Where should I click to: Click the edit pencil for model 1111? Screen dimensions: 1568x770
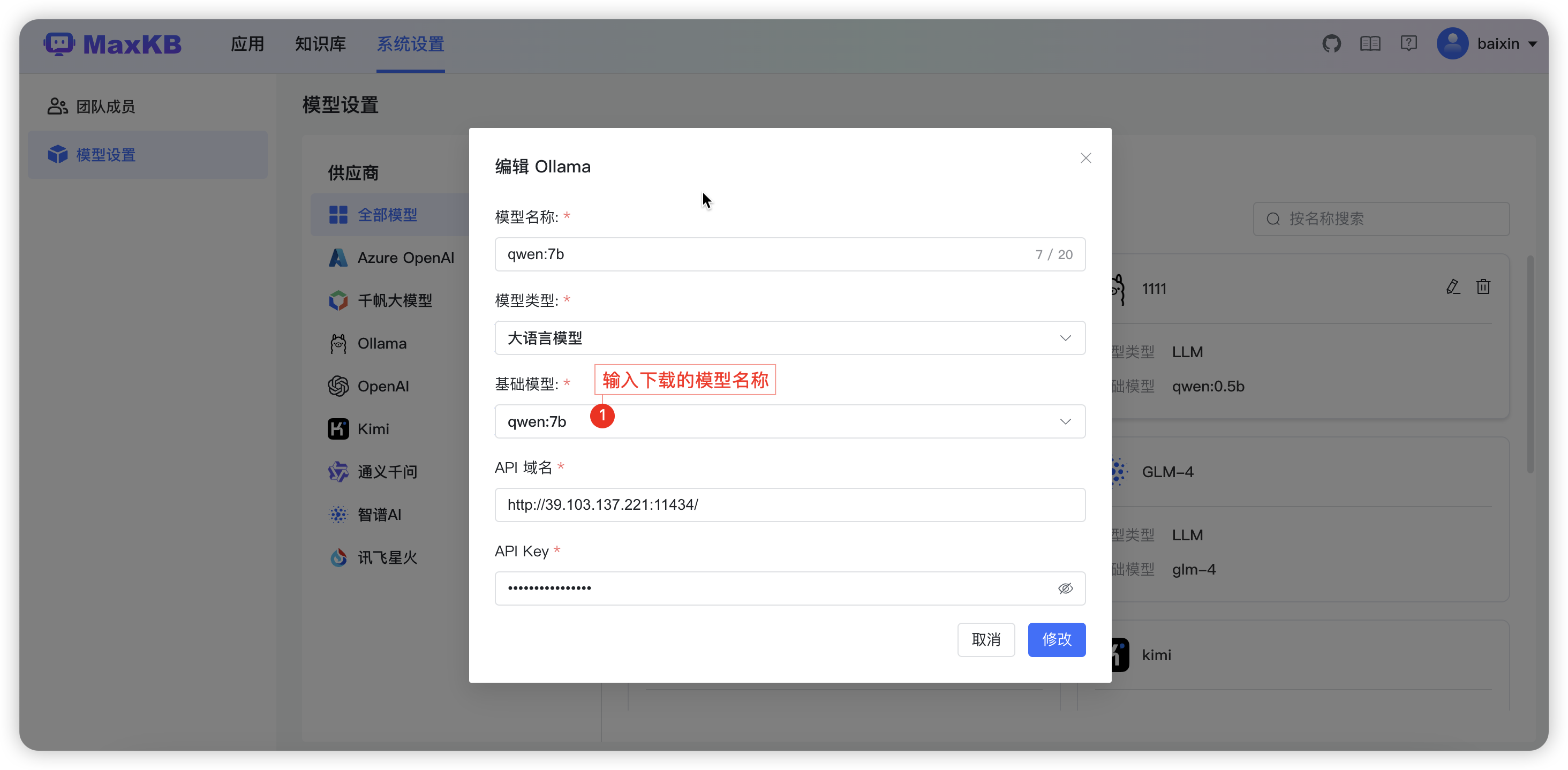click(x=1453, y=286)
